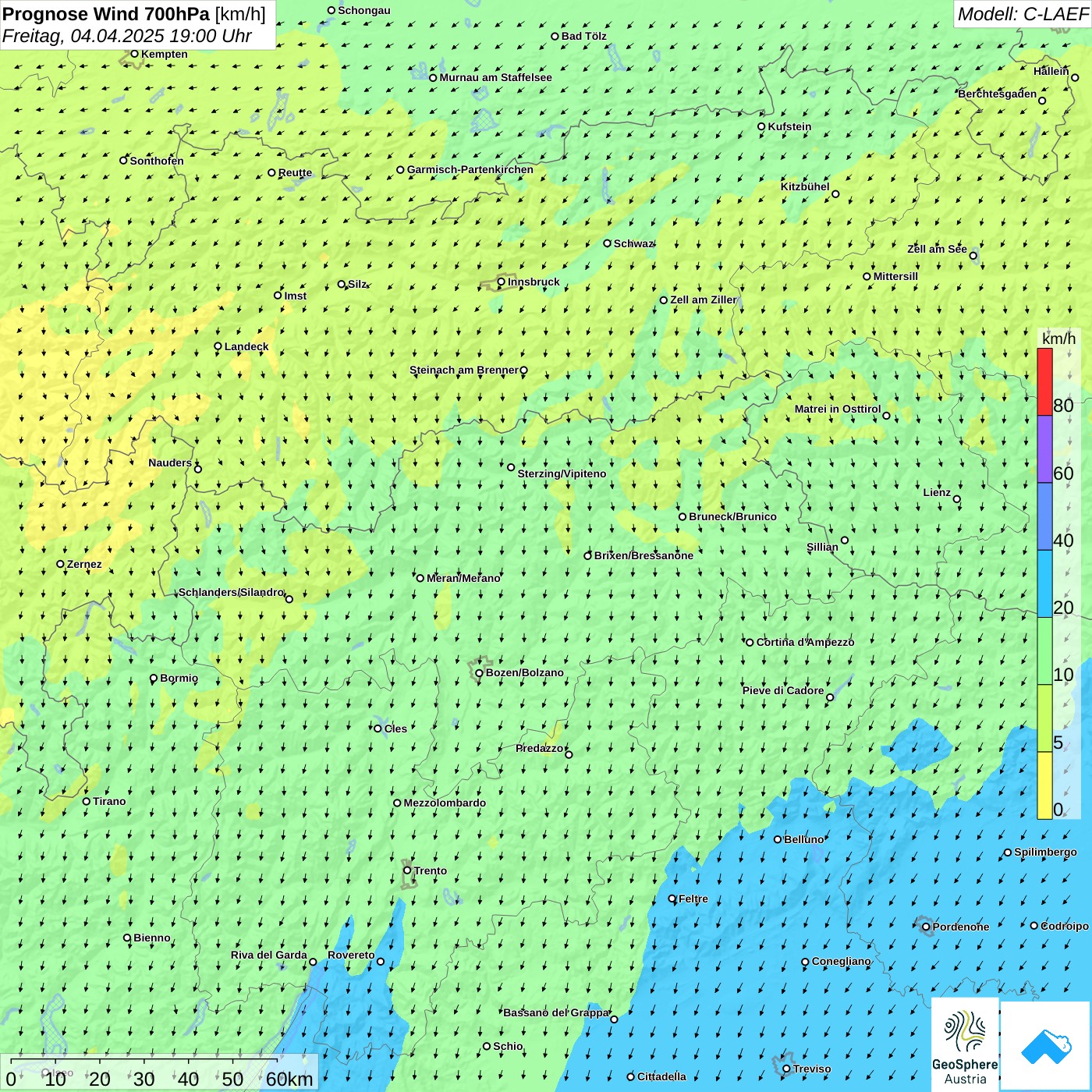Click the Cittadella label
Screen dimensions: 1092x1092
[x=661, y=1076]
